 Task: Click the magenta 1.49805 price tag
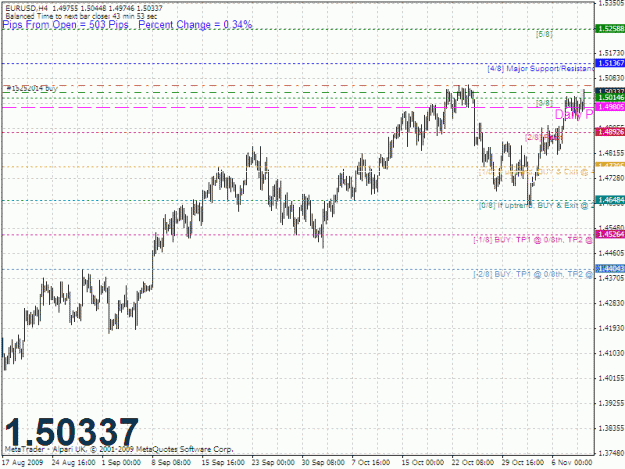pos(610,107)
